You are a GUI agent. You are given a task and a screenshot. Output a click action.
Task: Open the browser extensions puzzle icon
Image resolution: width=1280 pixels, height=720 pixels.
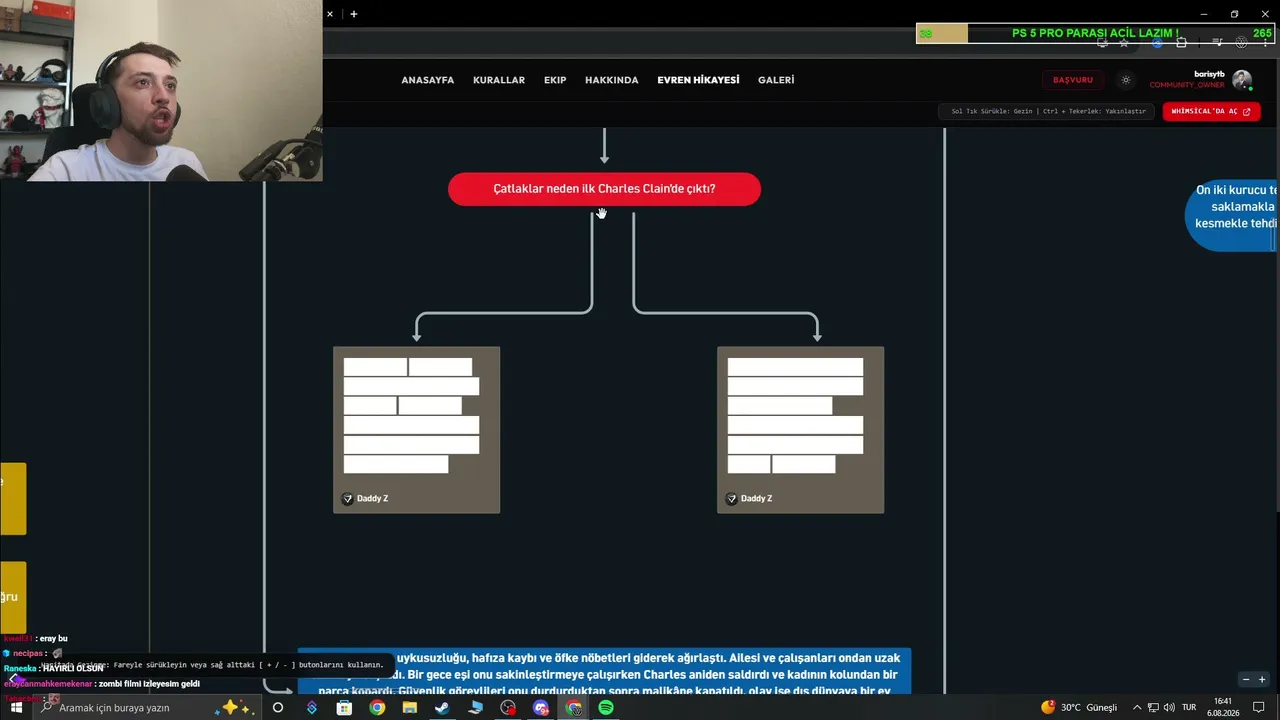1182,42
